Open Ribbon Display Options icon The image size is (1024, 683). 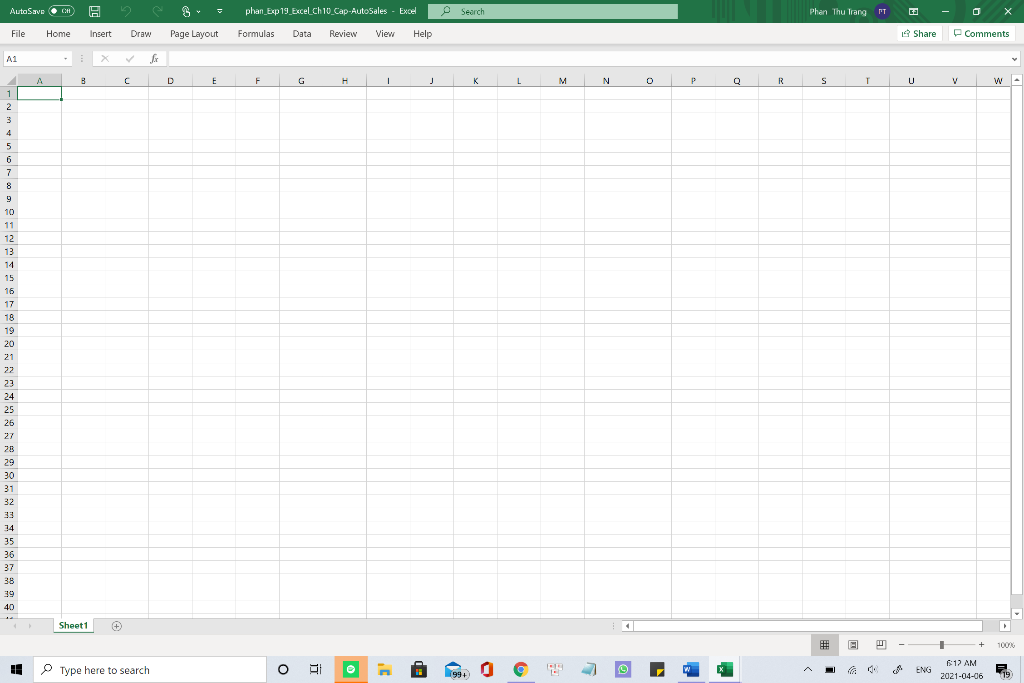click(x=914, y=11)
